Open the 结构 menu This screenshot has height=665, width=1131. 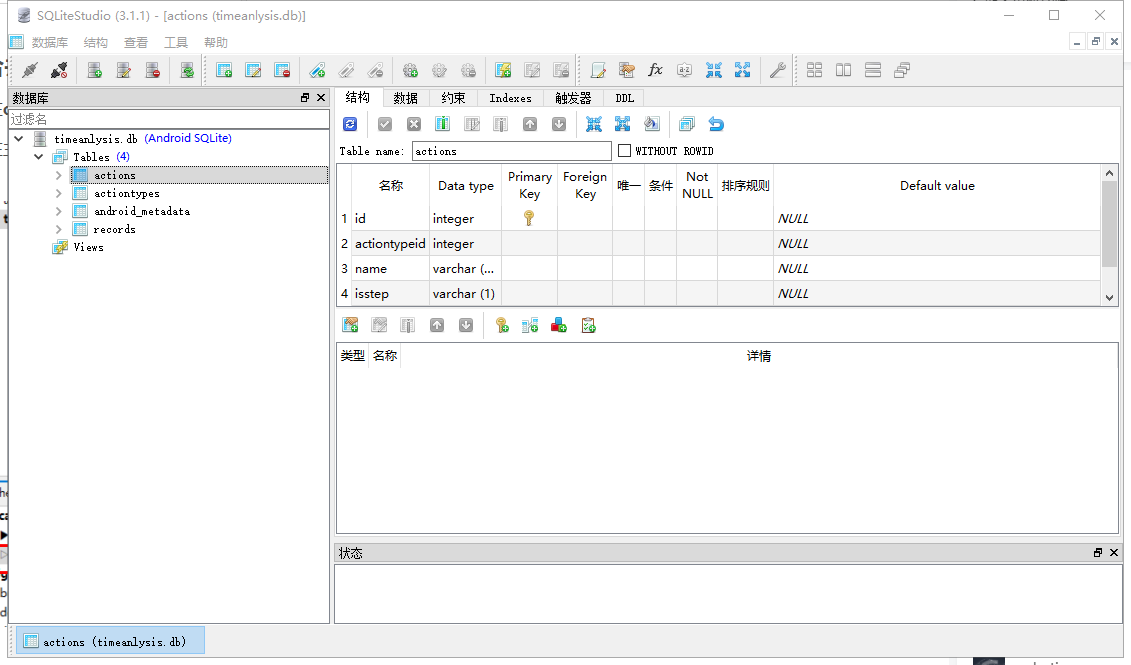(x=95, y=43)
